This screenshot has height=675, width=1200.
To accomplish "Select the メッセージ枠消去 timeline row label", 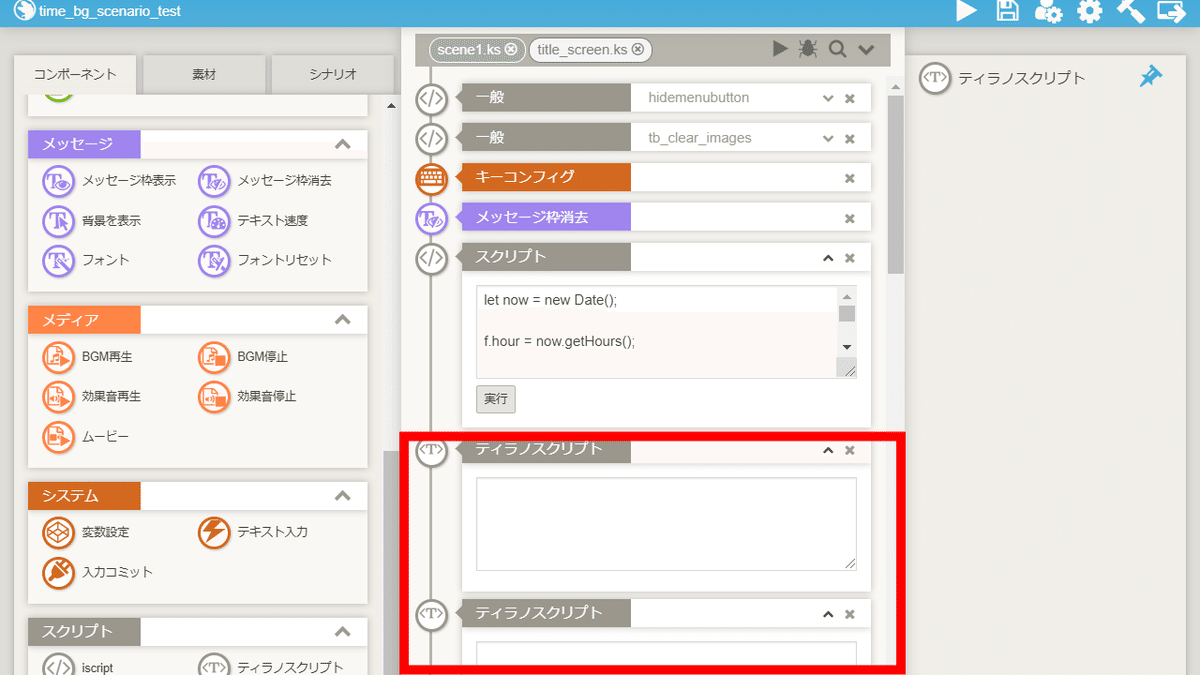I will point(546,217).
